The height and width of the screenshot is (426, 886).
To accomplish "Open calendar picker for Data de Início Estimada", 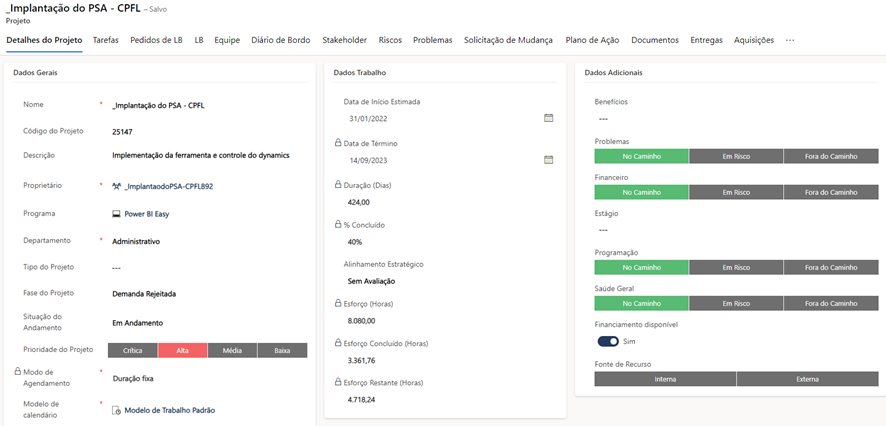I will click(548, 118).
